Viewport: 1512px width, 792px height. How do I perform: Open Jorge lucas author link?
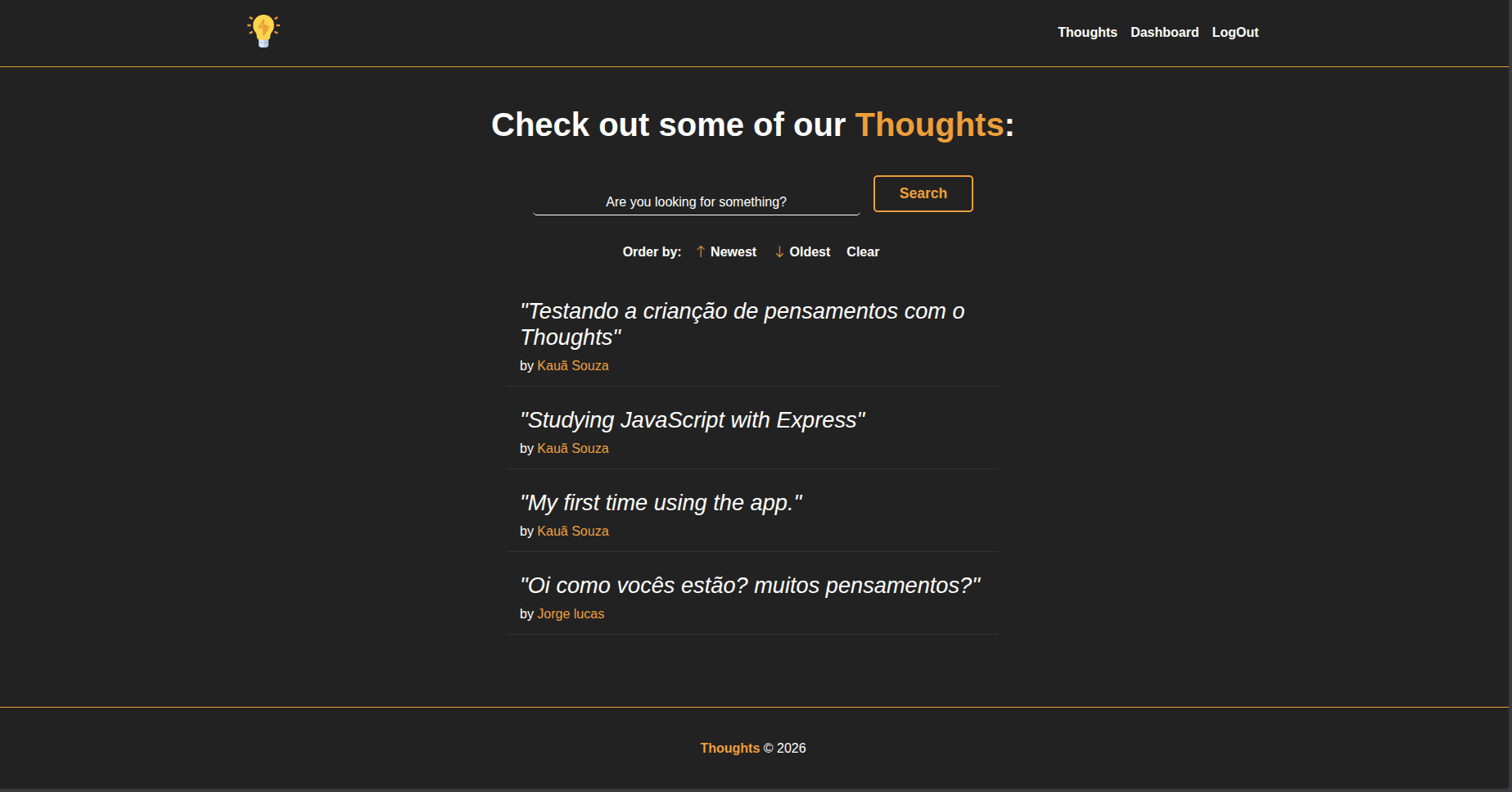pyautogui.click(x=570, y=613)
